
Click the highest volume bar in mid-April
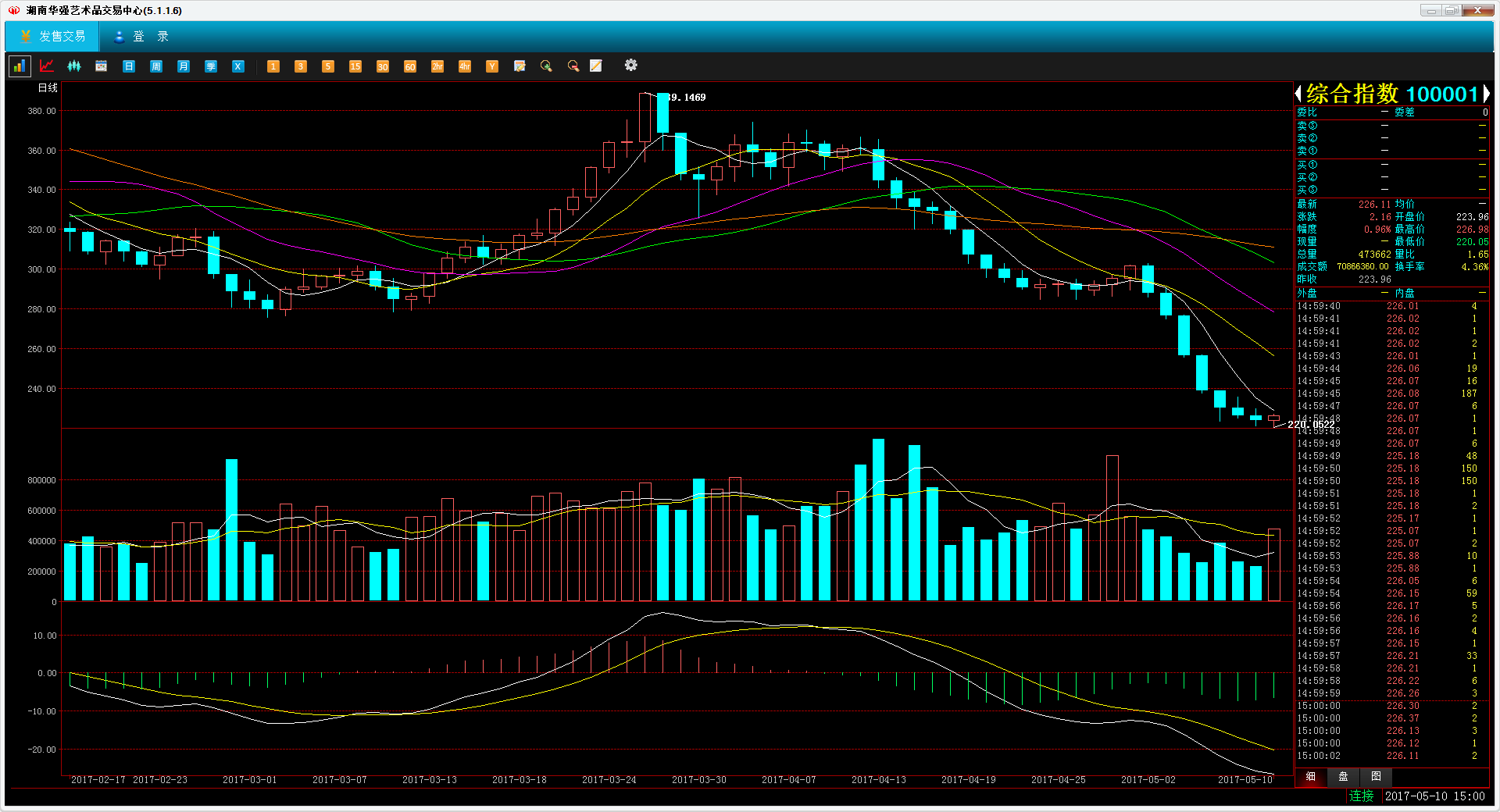878,519
